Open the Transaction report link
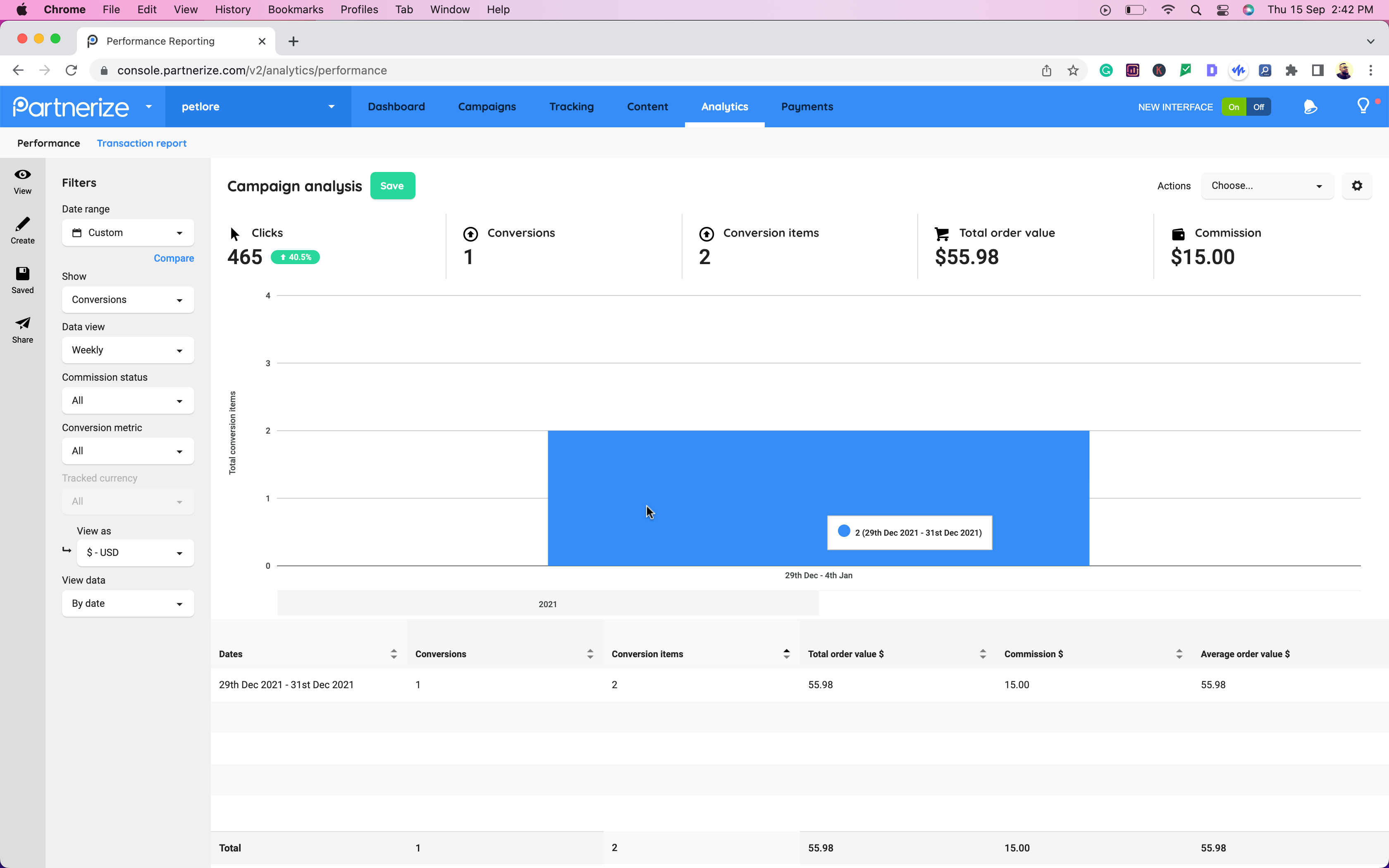 click(x=141, y=143)
